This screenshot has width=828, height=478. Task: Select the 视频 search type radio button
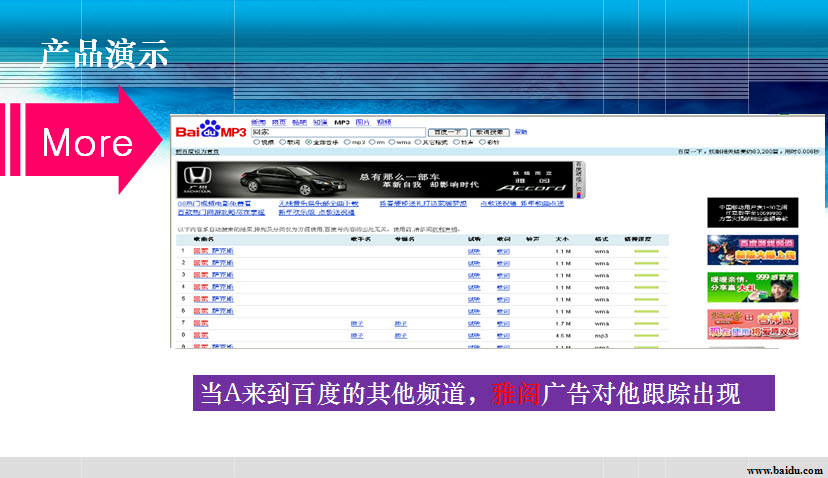pos(257,142)
